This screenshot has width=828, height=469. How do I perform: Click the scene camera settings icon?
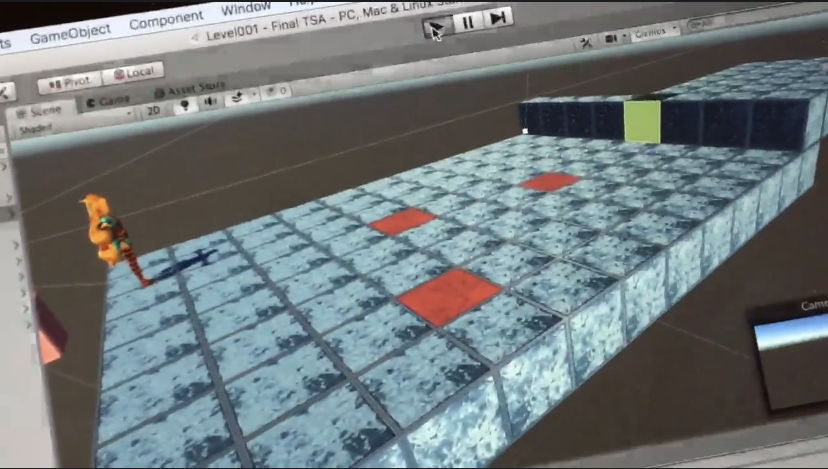click(611, 39)
